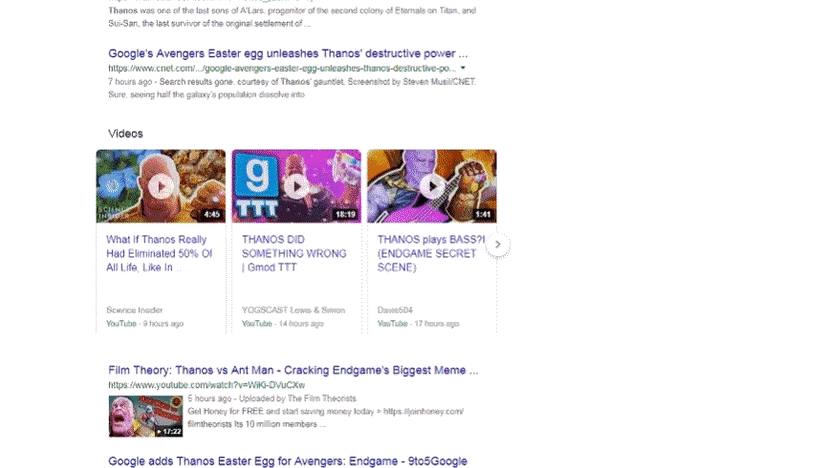This screenshot has width=830, height=468.
Task: Click the 'Thanos was one of the last sons' snippet
Action: tap(292, 17)
